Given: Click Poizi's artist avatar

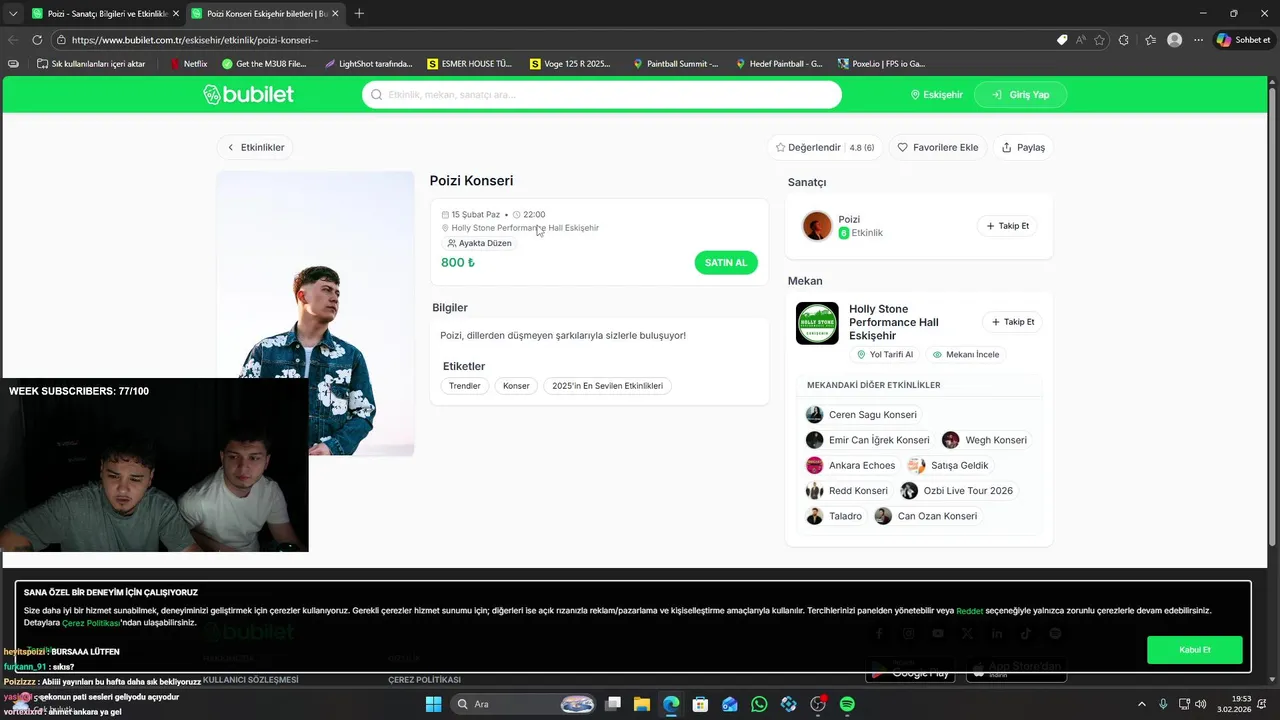Looking at the screenshot, I should [x=817, y=226].
